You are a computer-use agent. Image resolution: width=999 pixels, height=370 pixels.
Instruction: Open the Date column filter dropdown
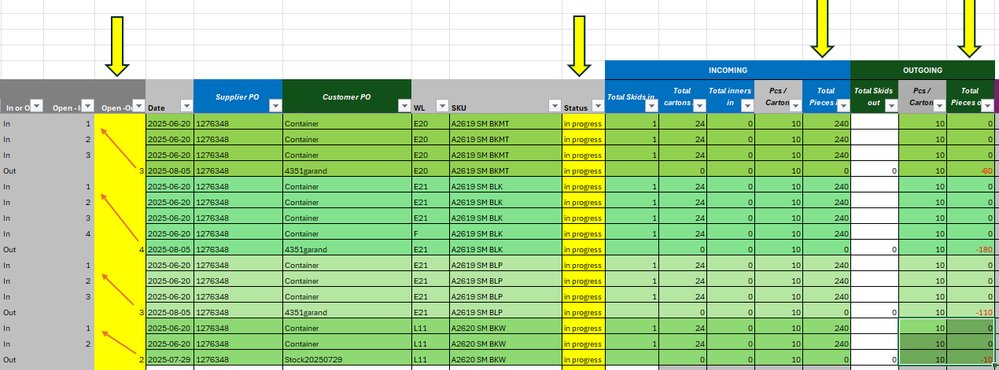187,106
